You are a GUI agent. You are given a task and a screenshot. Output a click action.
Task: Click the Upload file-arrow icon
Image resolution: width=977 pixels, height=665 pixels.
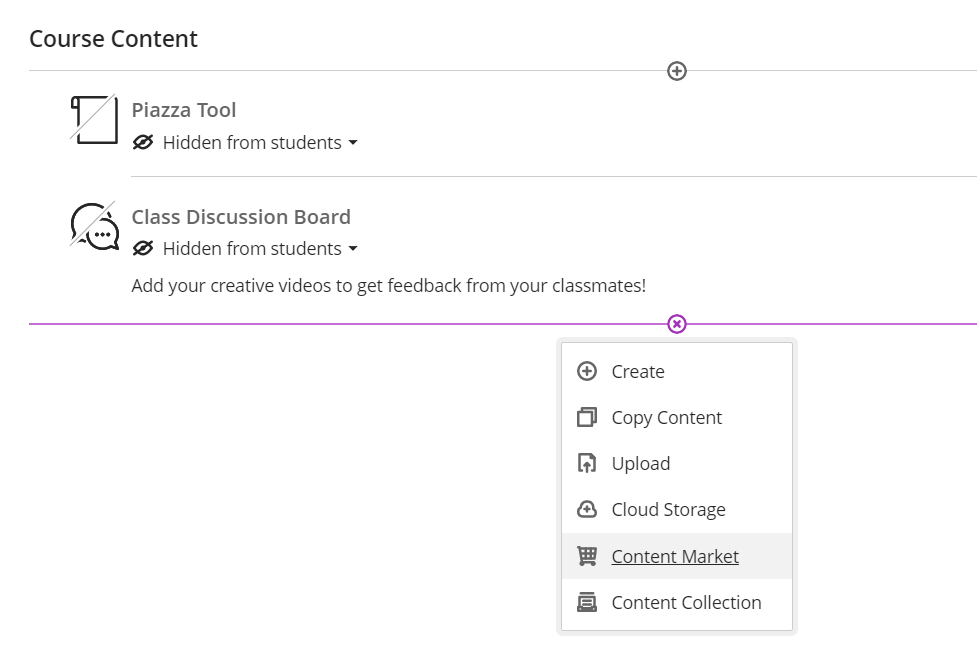587,463
